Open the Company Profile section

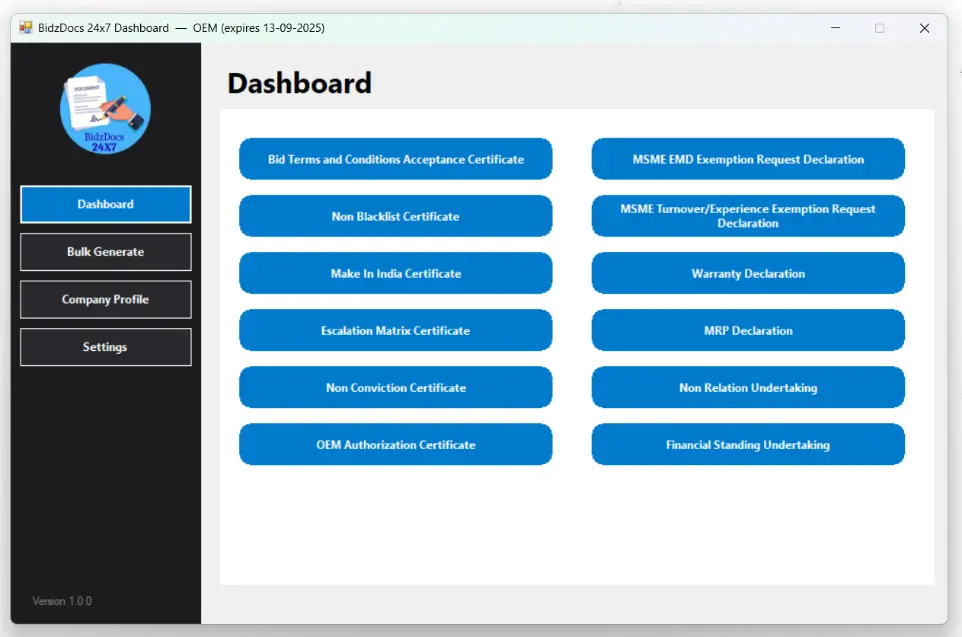tap(106, 299)
